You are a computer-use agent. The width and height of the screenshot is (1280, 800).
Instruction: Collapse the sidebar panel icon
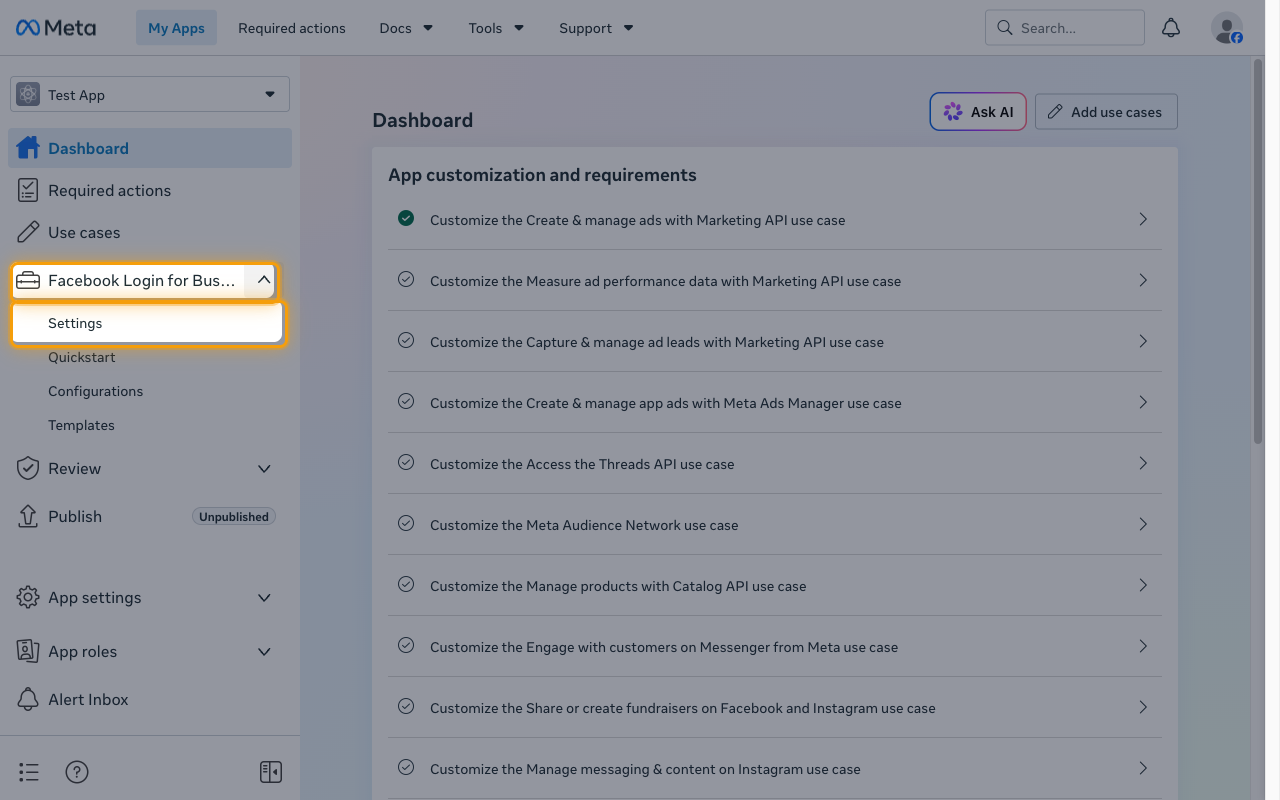point(271,772)
